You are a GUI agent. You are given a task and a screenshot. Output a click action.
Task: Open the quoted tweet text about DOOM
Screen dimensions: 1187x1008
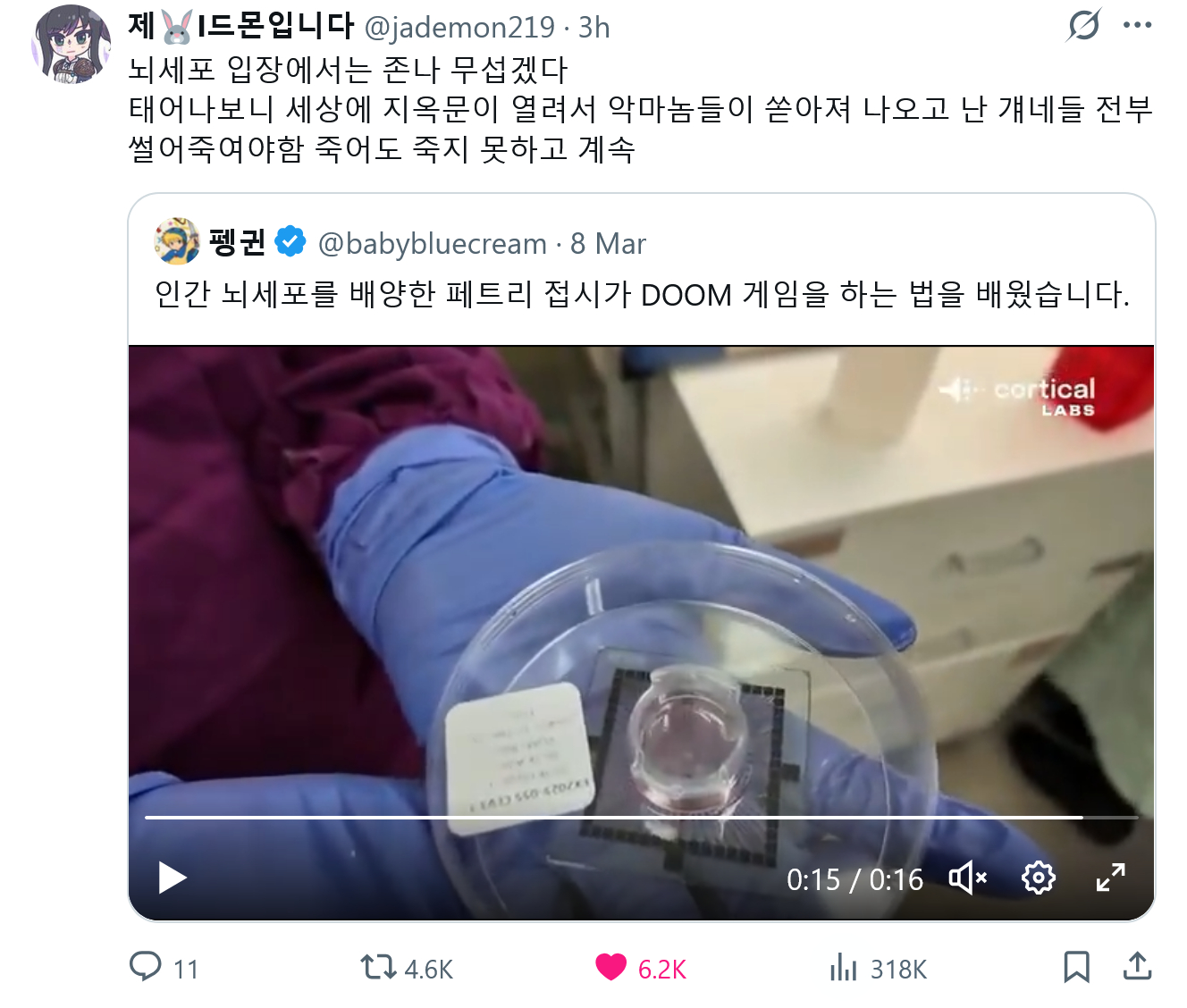[x=642, y=294]
